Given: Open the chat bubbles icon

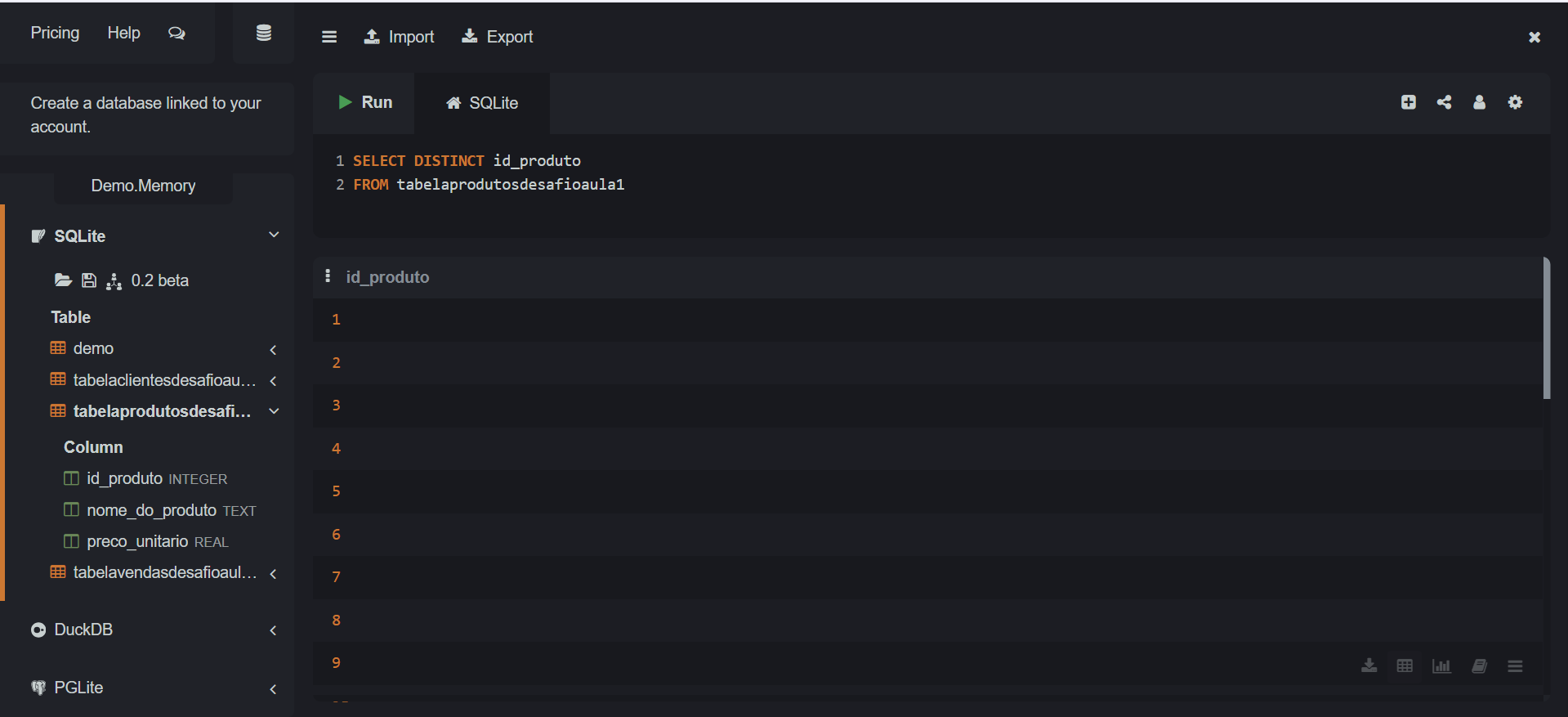Looking at the screenshot, I should 176,33.
